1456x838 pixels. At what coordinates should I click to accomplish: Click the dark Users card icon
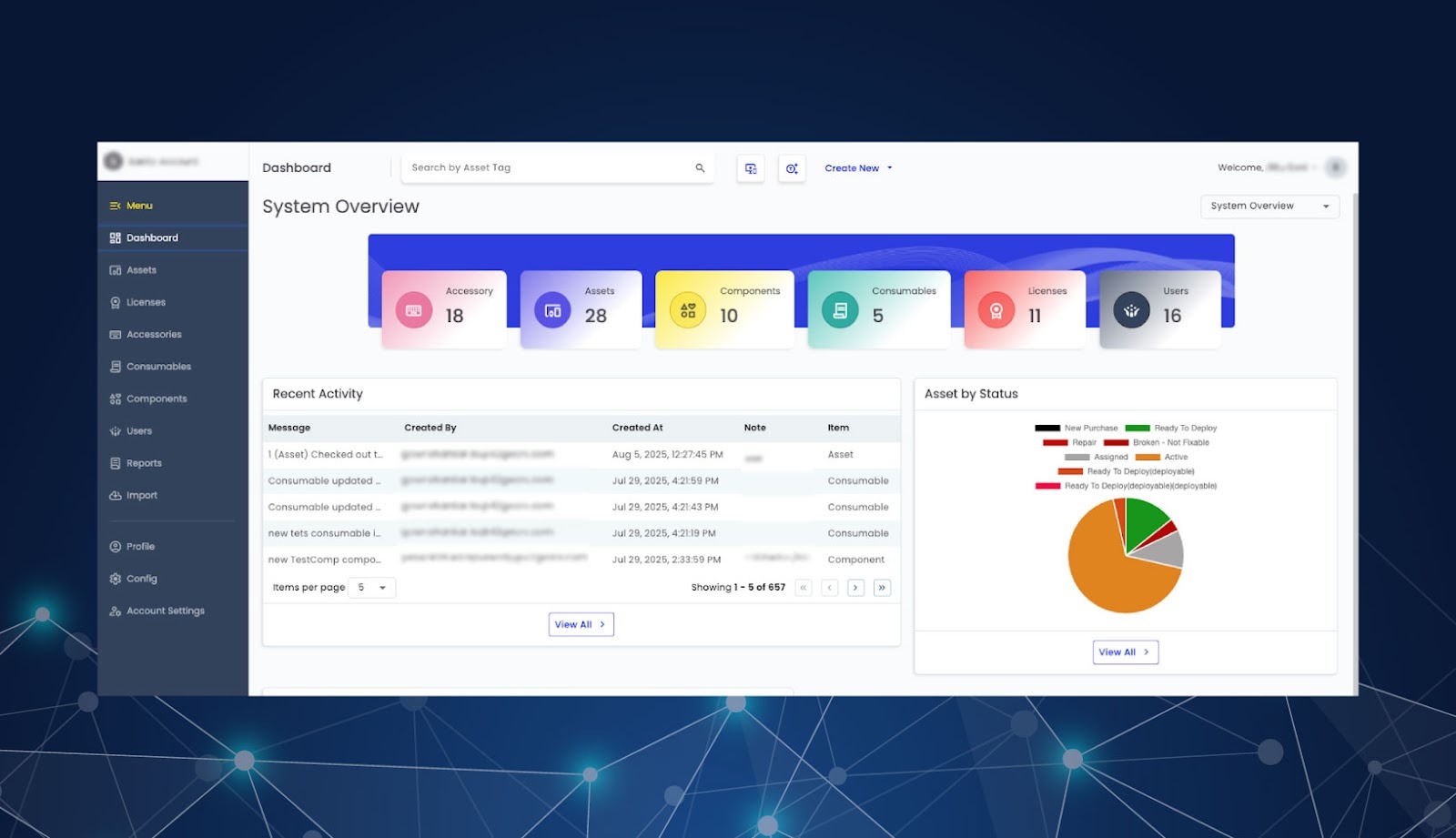(x=1131, y=310)
